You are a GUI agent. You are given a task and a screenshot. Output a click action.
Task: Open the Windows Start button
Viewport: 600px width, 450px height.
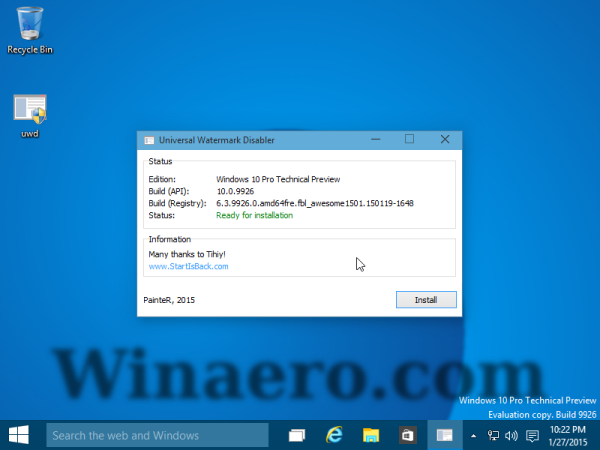pyautogui.click(x=18, y=435)
